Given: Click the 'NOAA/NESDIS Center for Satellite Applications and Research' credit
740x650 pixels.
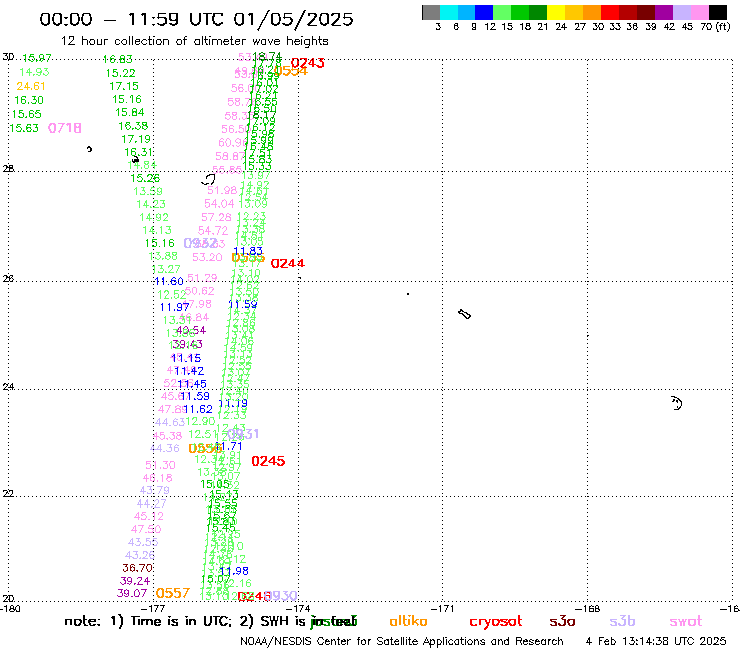Looking at the screenshot, I should pyautogui.click(x=402, y=642).
